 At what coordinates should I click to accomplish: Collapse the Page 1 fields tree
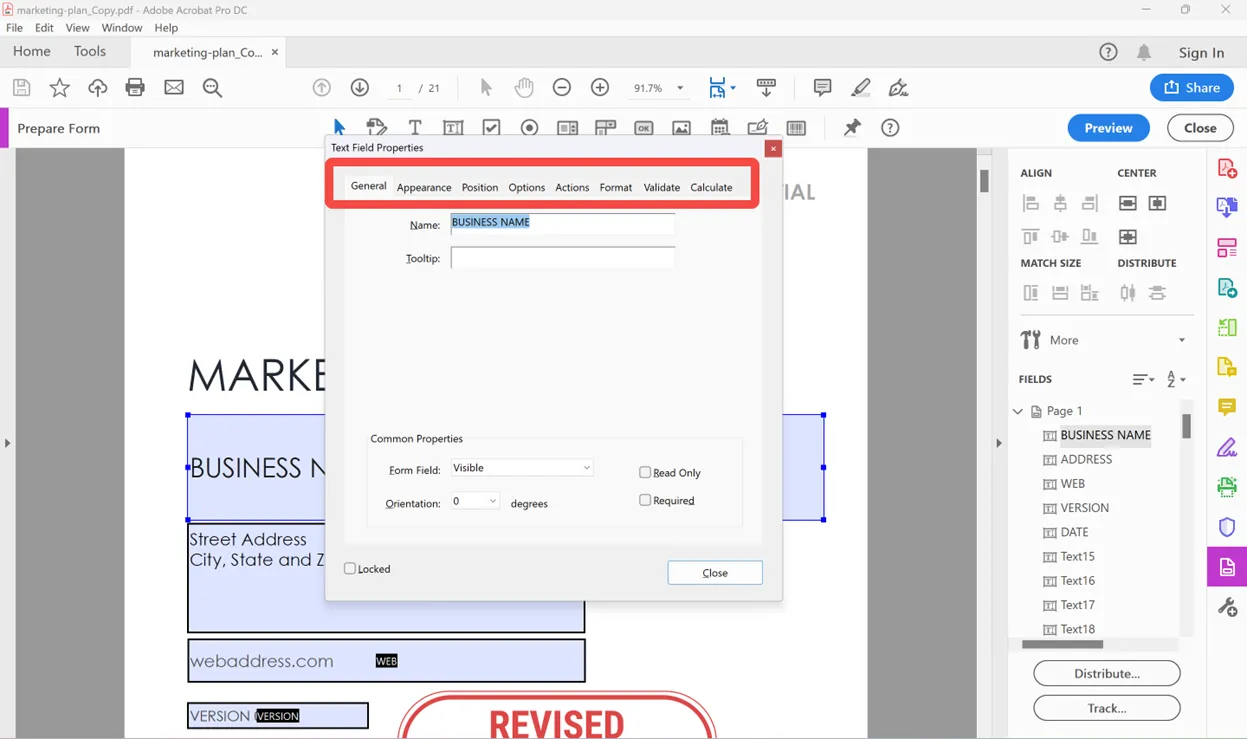click(x=1018, y=411)
